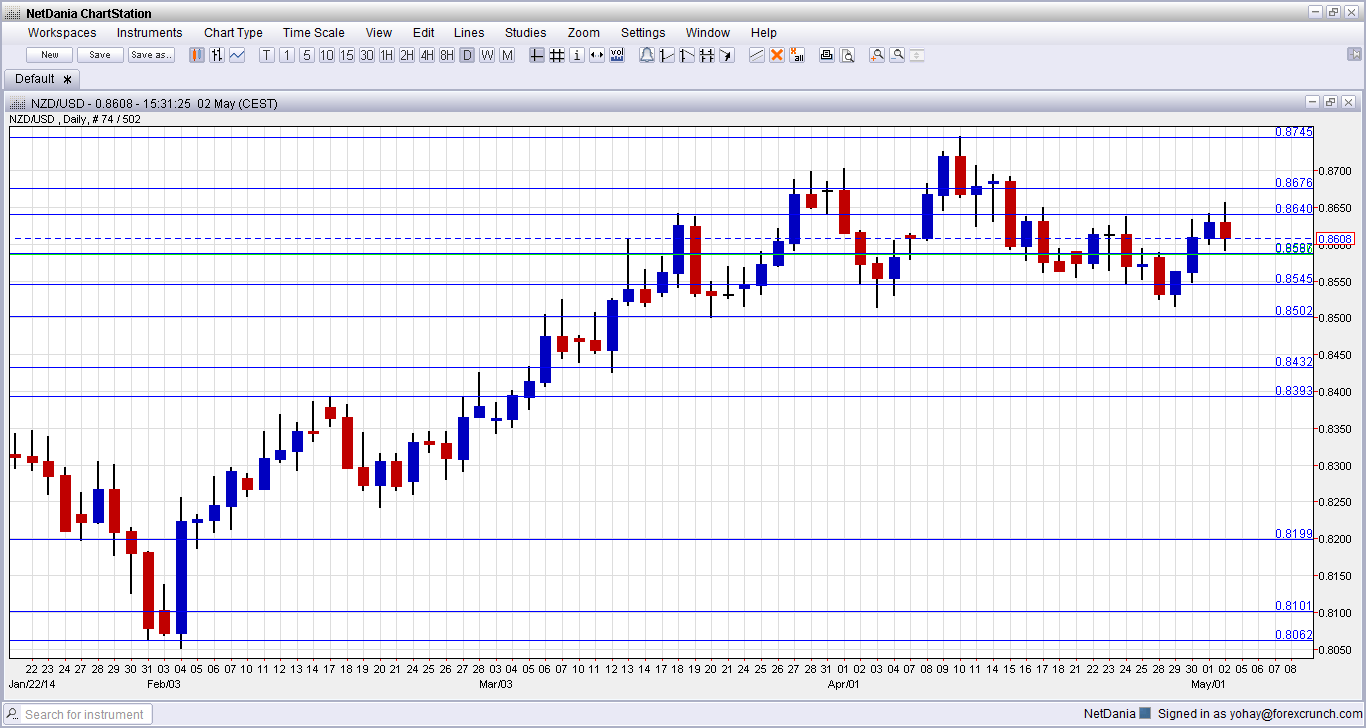The image size is (1366, 728).
Task: Set the time scale to 1H
Action: (x=387, y=55)
